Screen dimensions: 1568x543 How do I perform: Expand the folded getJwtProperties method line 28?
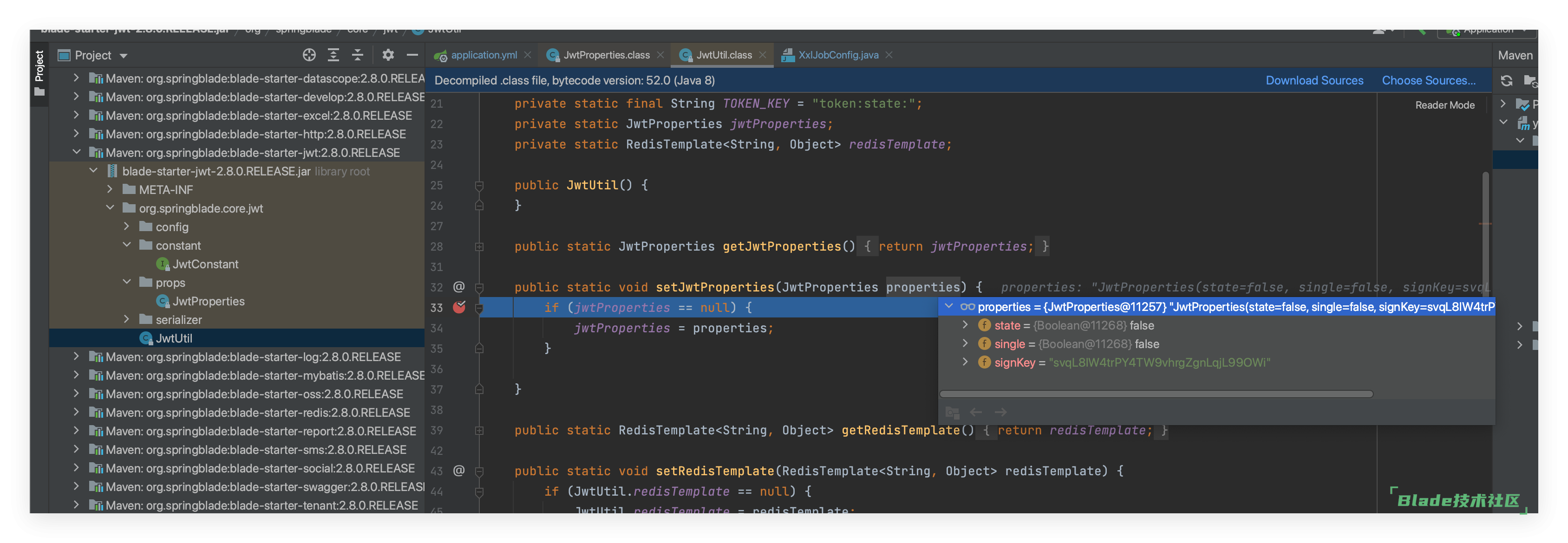pos(479,247)
